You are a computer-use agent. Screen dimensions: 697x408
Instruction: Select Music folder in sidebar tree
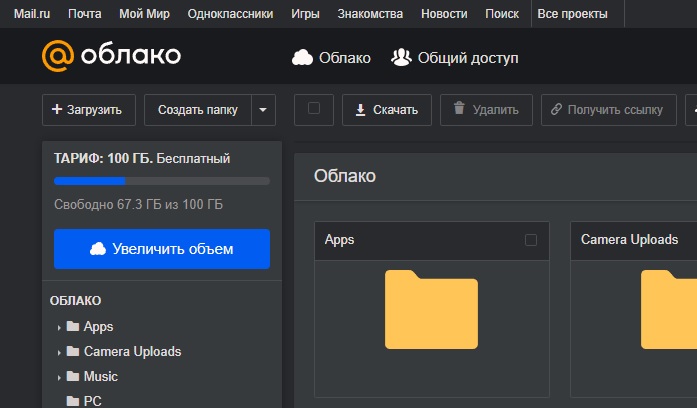click(101, 376)
